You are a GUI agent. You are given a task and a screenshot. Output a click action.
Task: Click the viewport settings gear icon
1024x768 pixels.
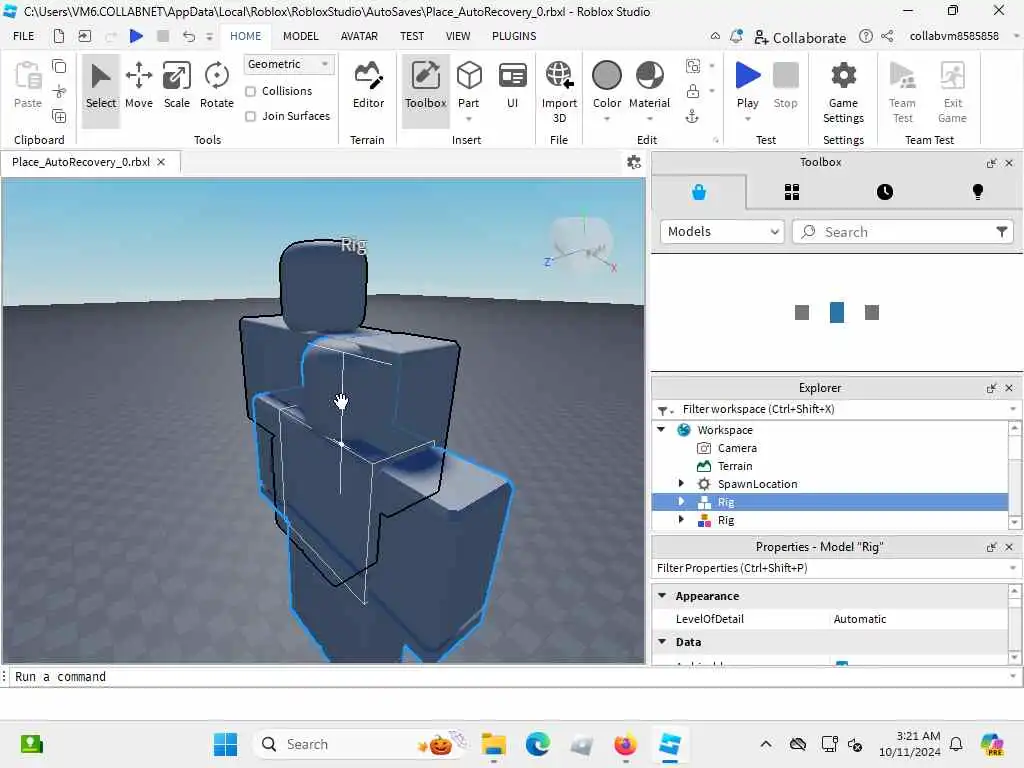(633, 162)
